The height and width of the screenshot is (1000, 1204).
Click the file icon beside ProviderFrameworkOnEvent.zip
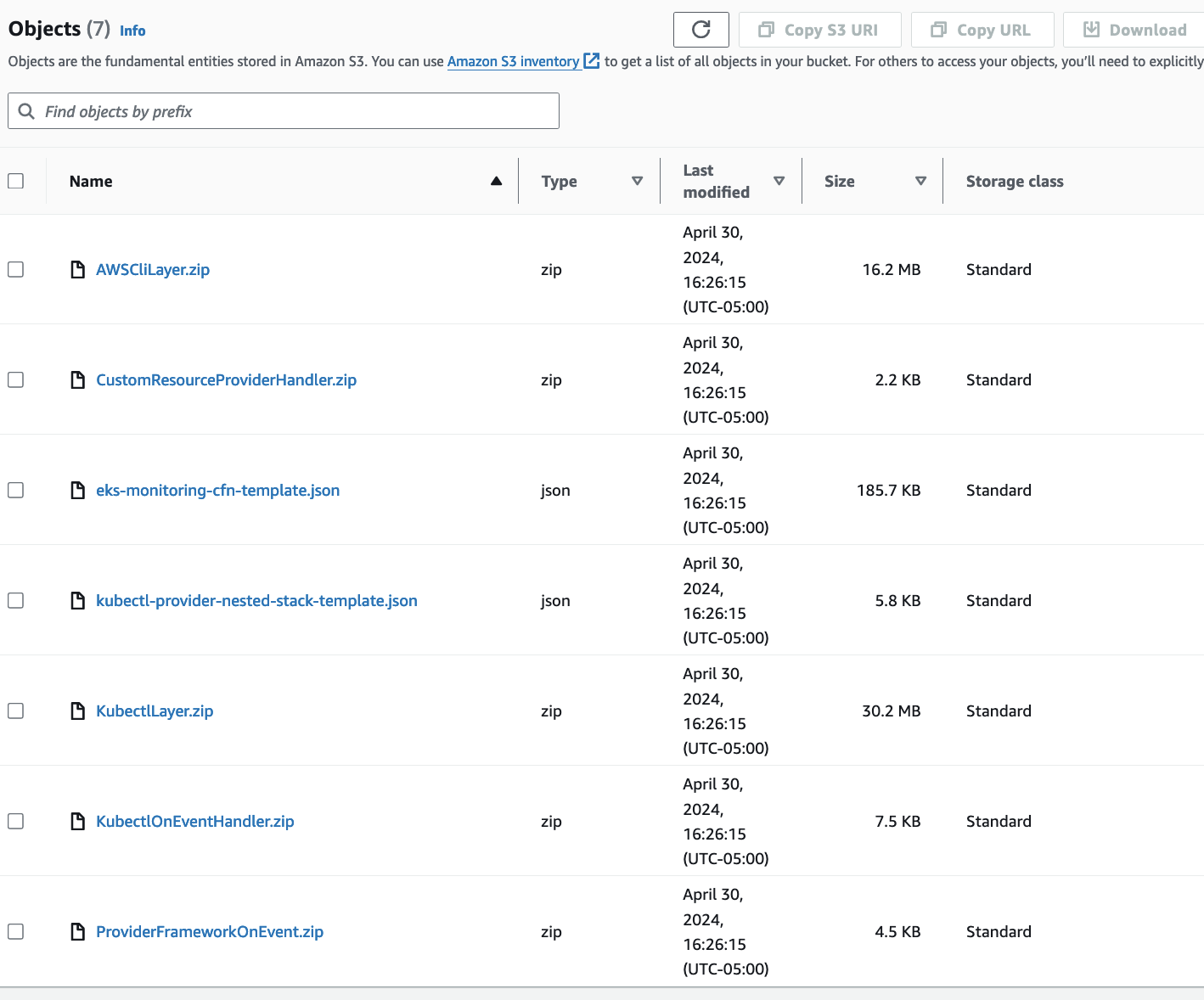[77, 931]
